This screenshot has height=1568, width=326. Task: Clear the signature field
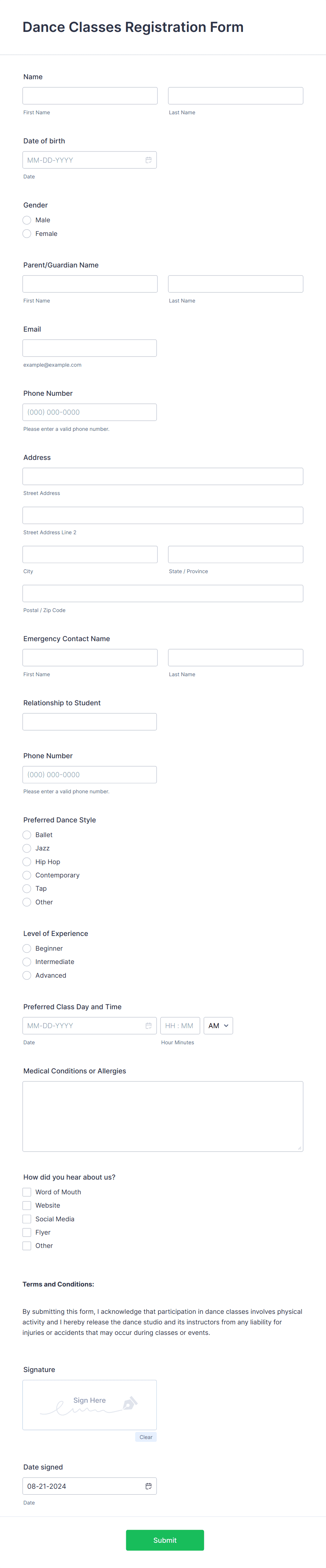point(145,1437)
